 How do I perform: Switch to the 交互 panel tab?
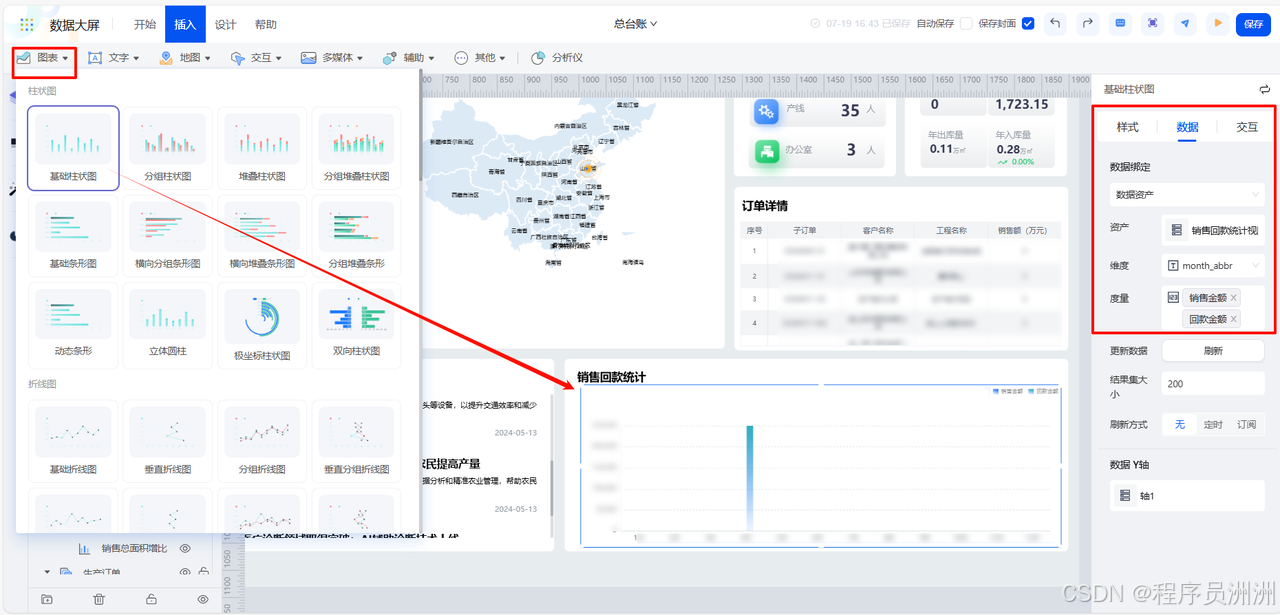(1247, 127)
